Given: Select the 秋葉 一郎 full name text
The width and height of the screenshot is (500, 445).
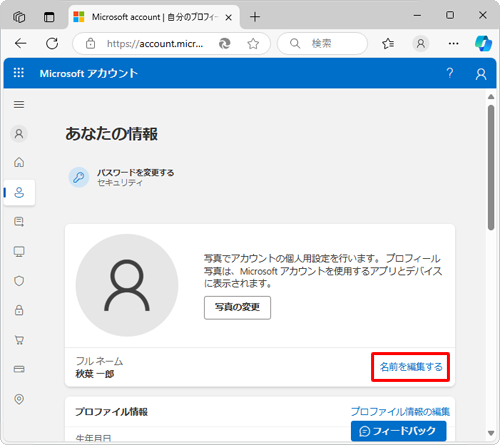Looking at the screenshot, I should click(x=95, y=374).
